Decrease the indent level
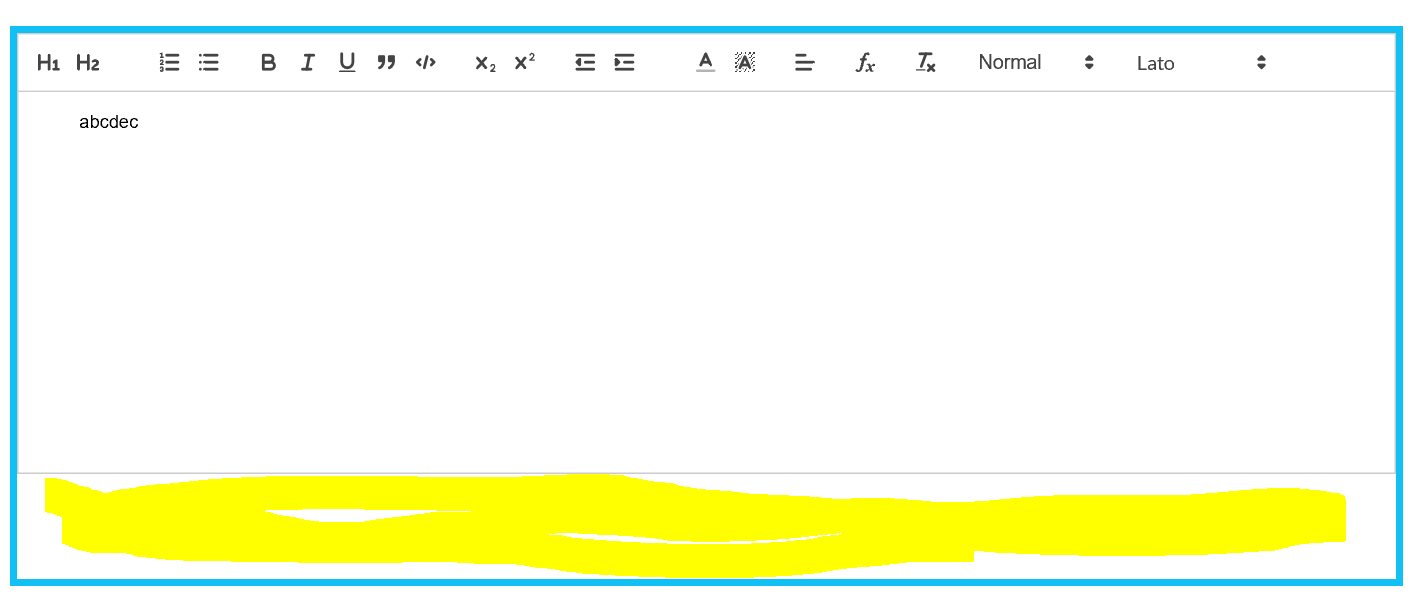The width and height of the screenshot is (1425, 616). (585, 63)
